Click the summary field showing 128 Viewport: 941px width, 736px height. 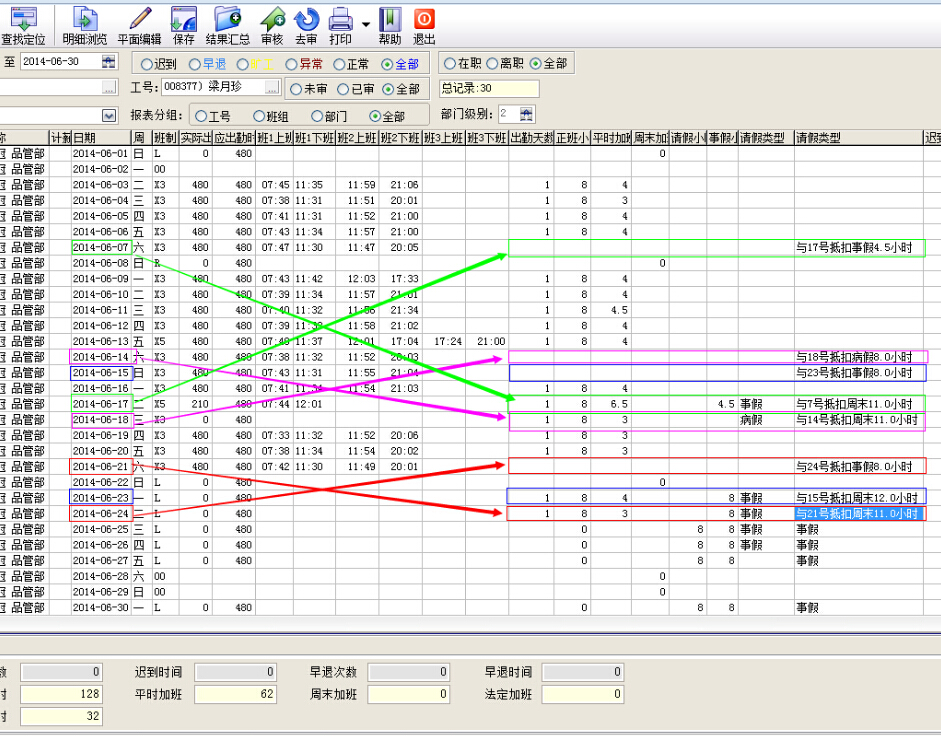[61, 694]
